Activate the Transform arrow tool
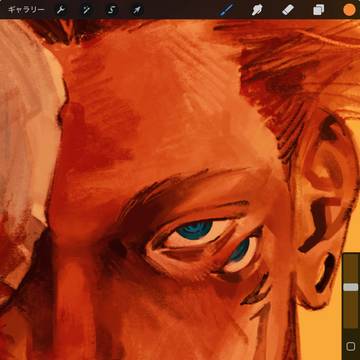The image size is (360, 360). point(137,10)
